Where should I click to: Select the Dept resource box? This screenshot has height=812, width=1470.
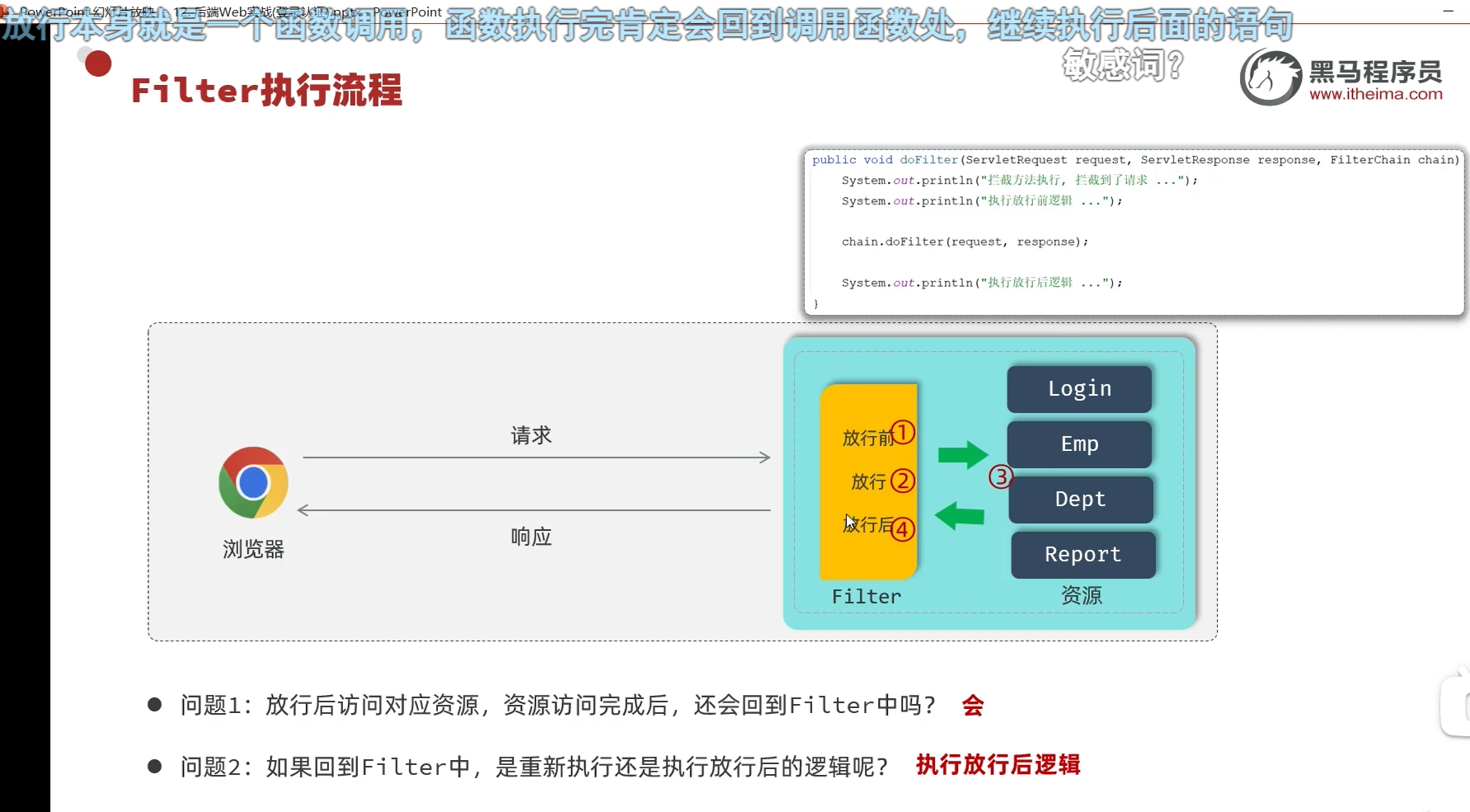tap(1080, 500)
